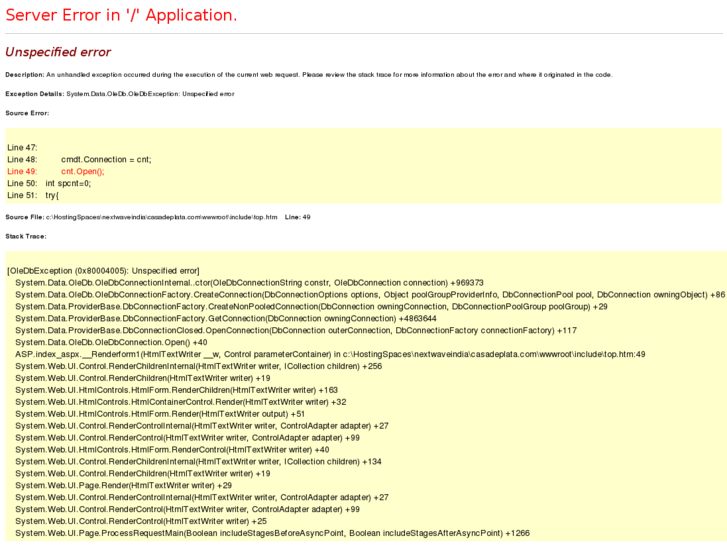Image resolution: width=727 pixels, height=545 pixels.
Task: Click the '[OleDbException (0x80004005): Unspecified error]' line
Action: 103,271
